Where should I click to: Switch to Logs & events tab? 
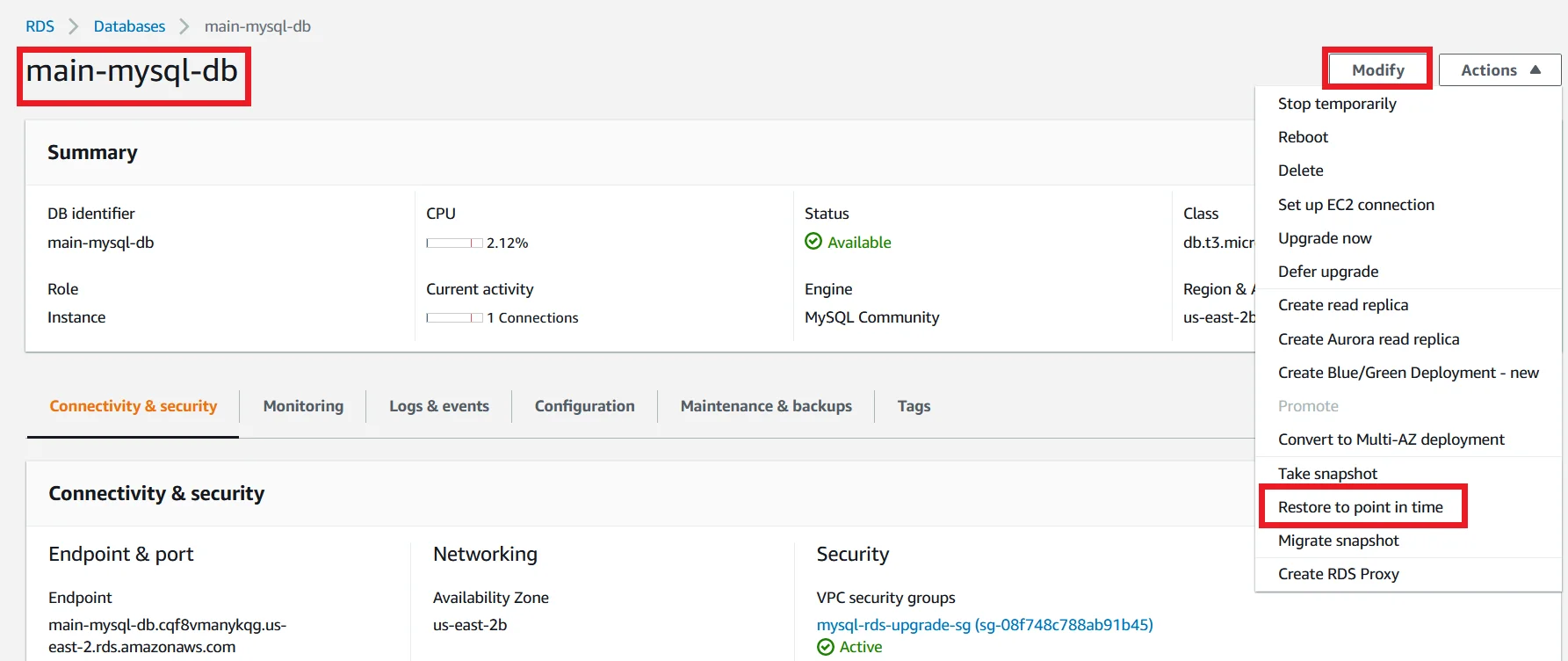[439, 406]
